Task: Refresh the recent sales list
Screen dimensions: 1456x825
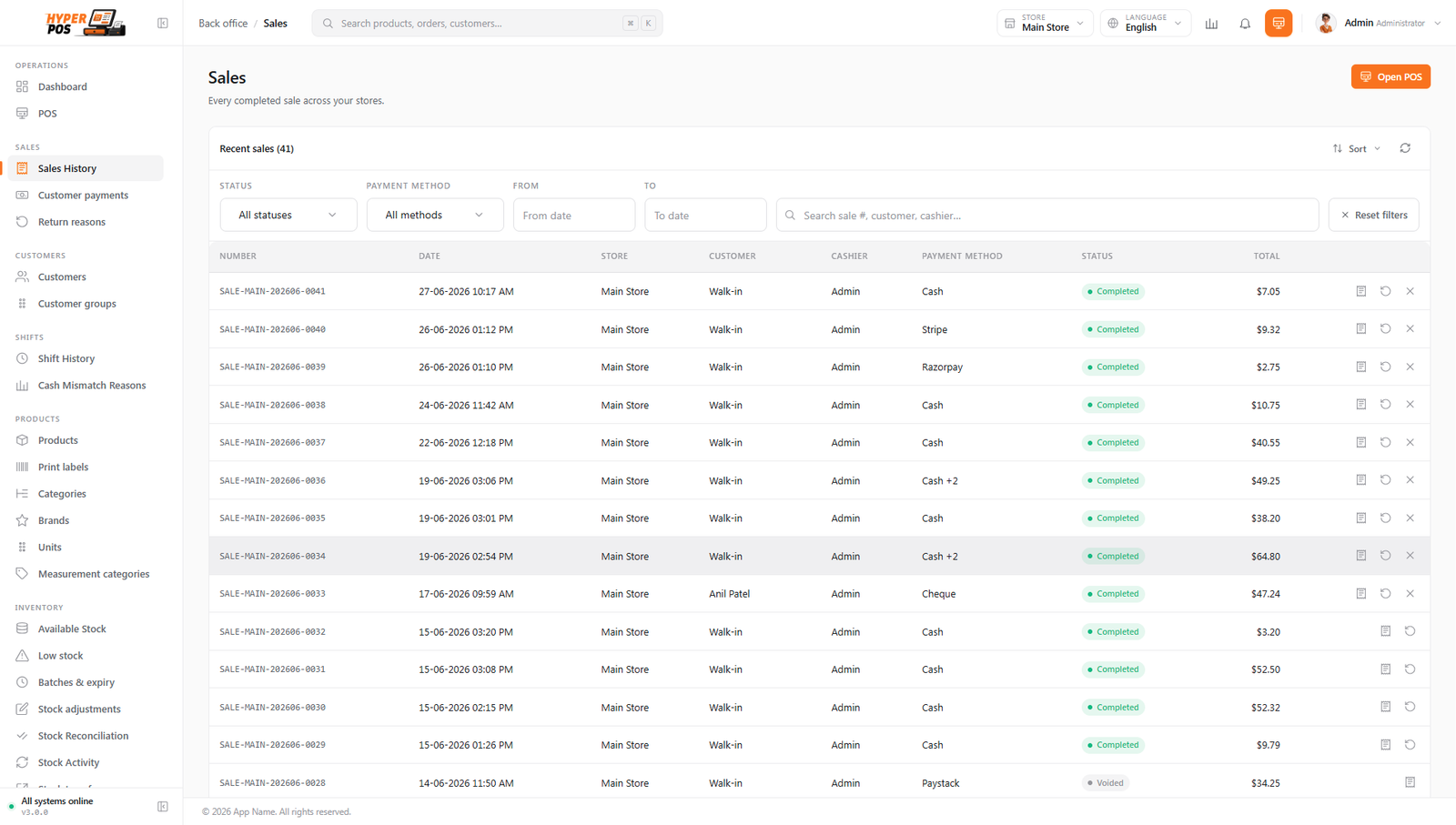Action: point(1405,148)
